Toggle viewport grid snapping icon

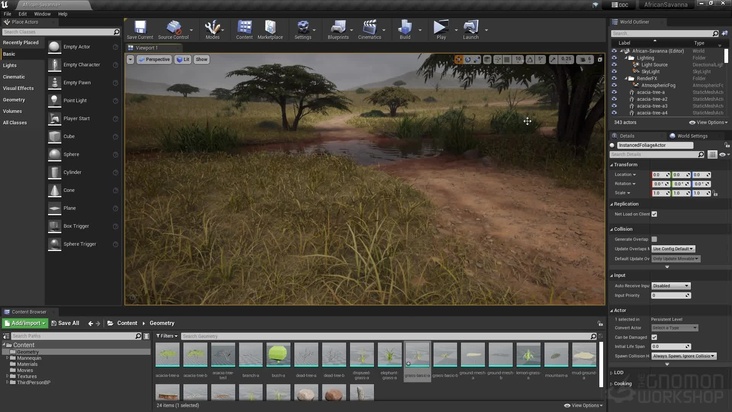point(507,59)
